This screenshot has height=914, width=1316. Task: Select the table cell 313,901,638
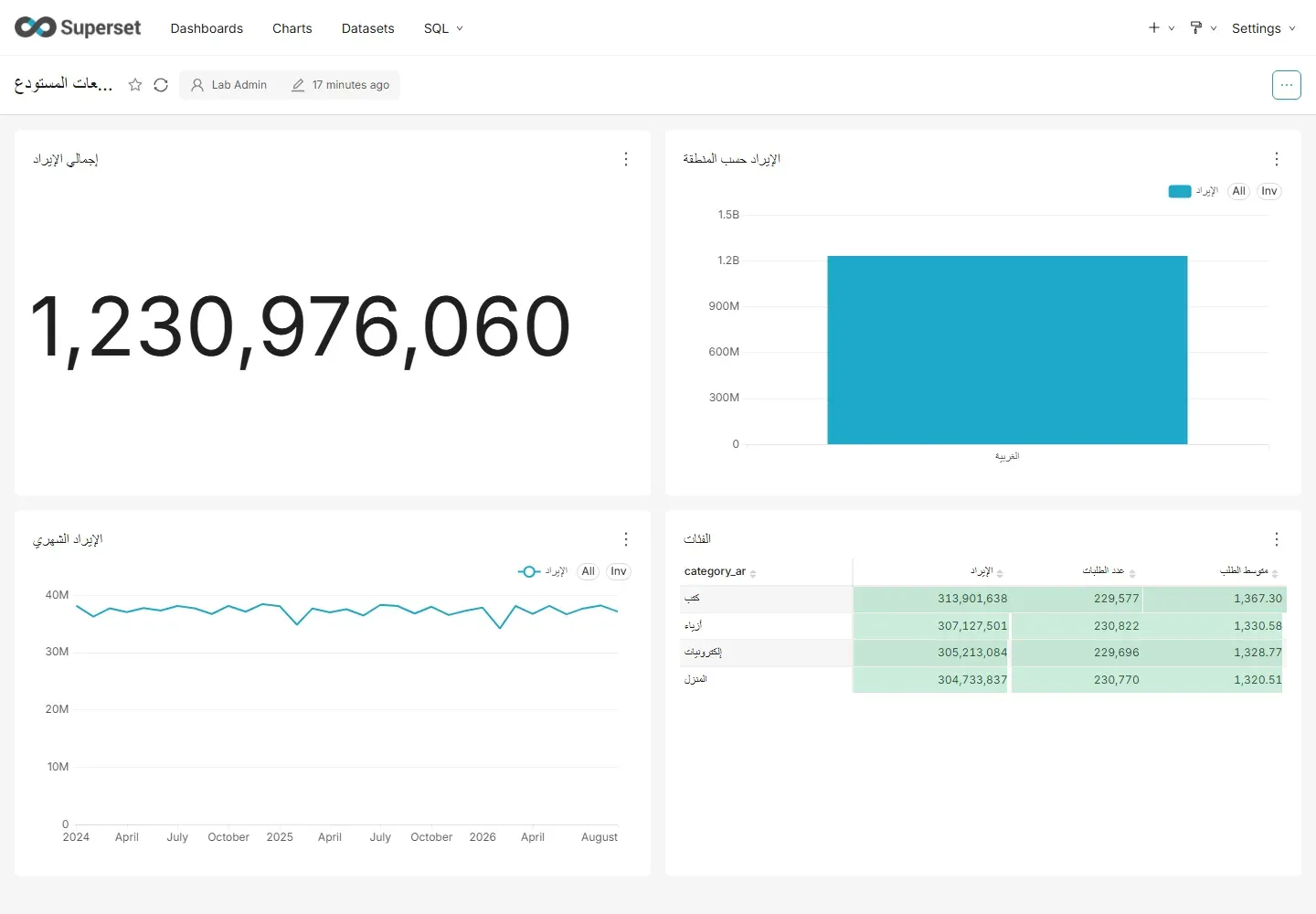931,599
